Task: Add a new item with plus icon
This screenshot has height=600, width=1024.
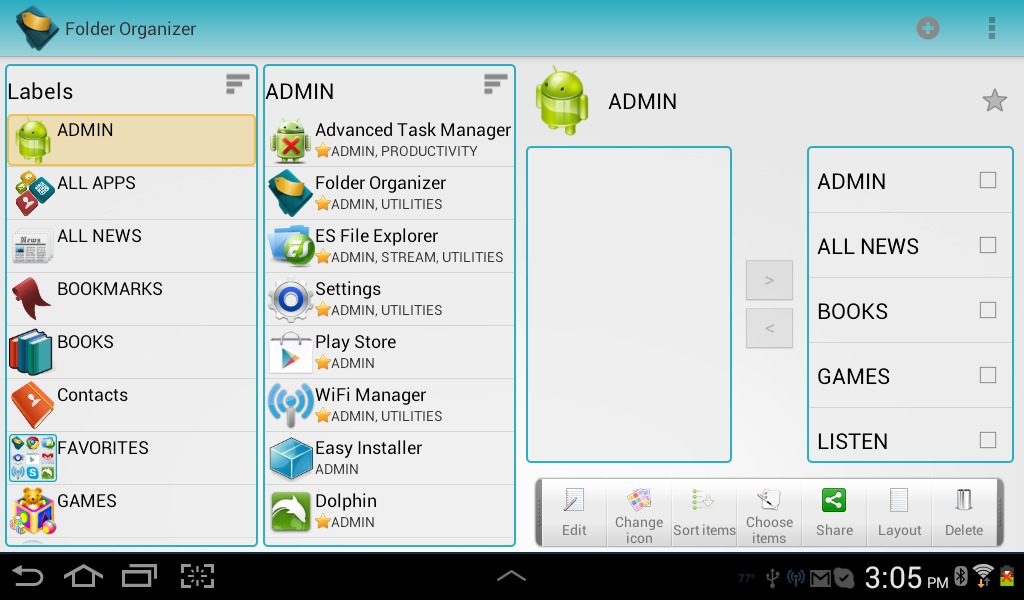Action: coord(927,28)
